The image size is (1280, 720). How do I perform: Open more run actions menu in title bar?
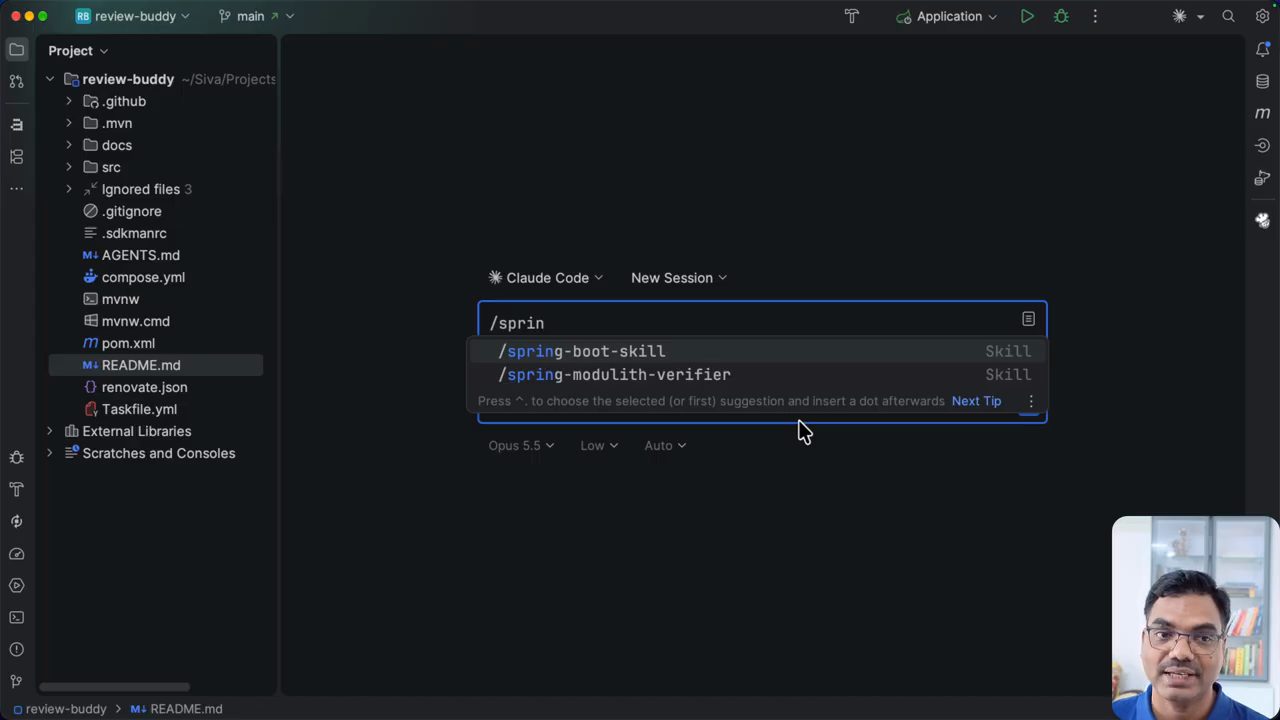tap(1095, 16)
